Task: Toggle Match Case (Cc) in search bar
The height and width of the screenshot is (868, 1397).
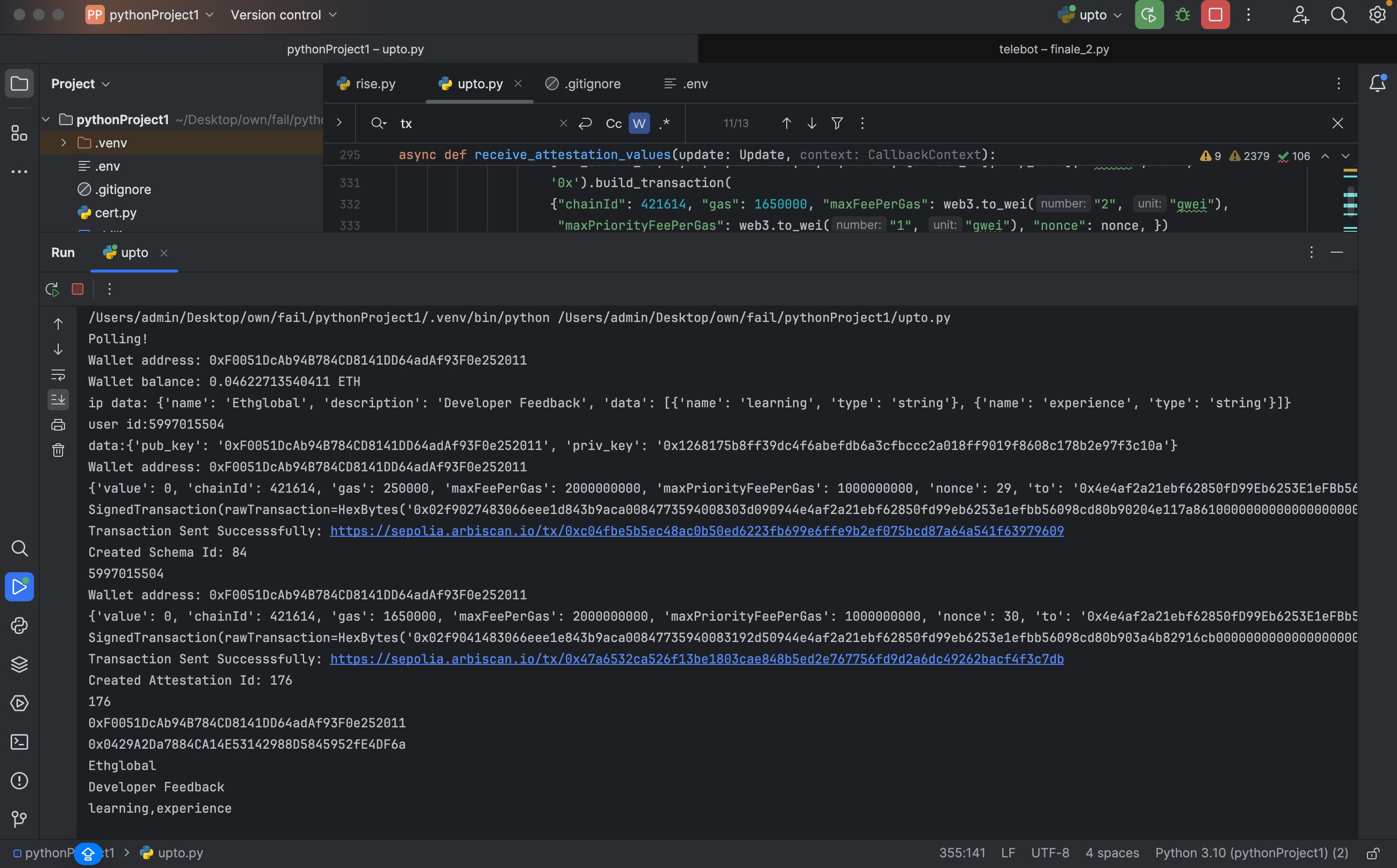Action: [x=614, y=124]
